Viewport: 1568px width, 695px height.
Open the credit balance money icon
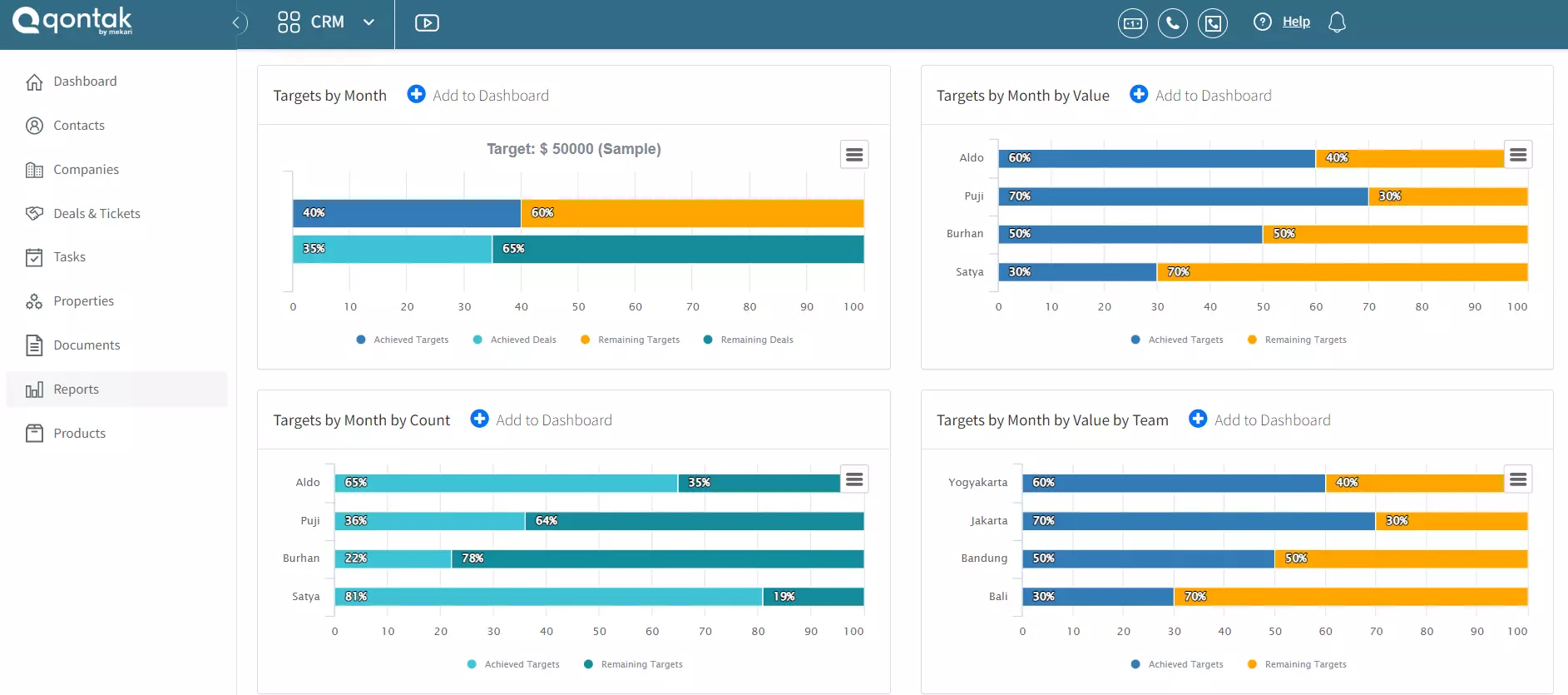click(1132, 23)
